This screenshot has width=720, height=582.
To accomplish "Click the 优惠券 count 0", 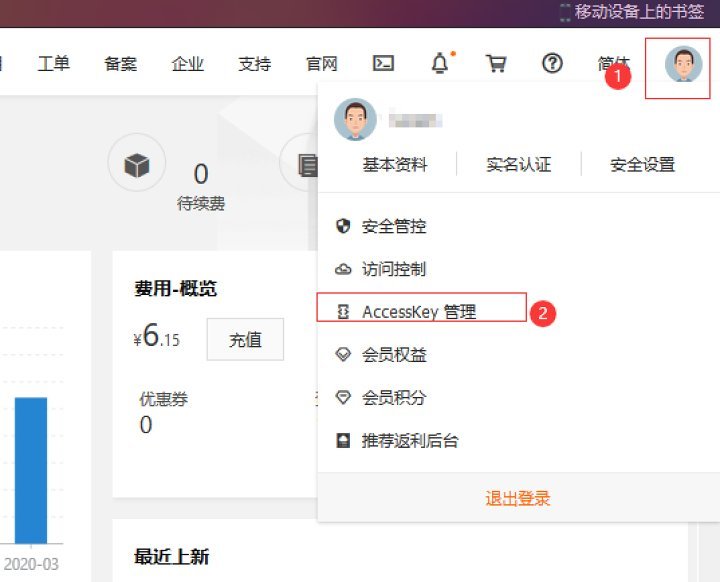I will click(146, 424).
